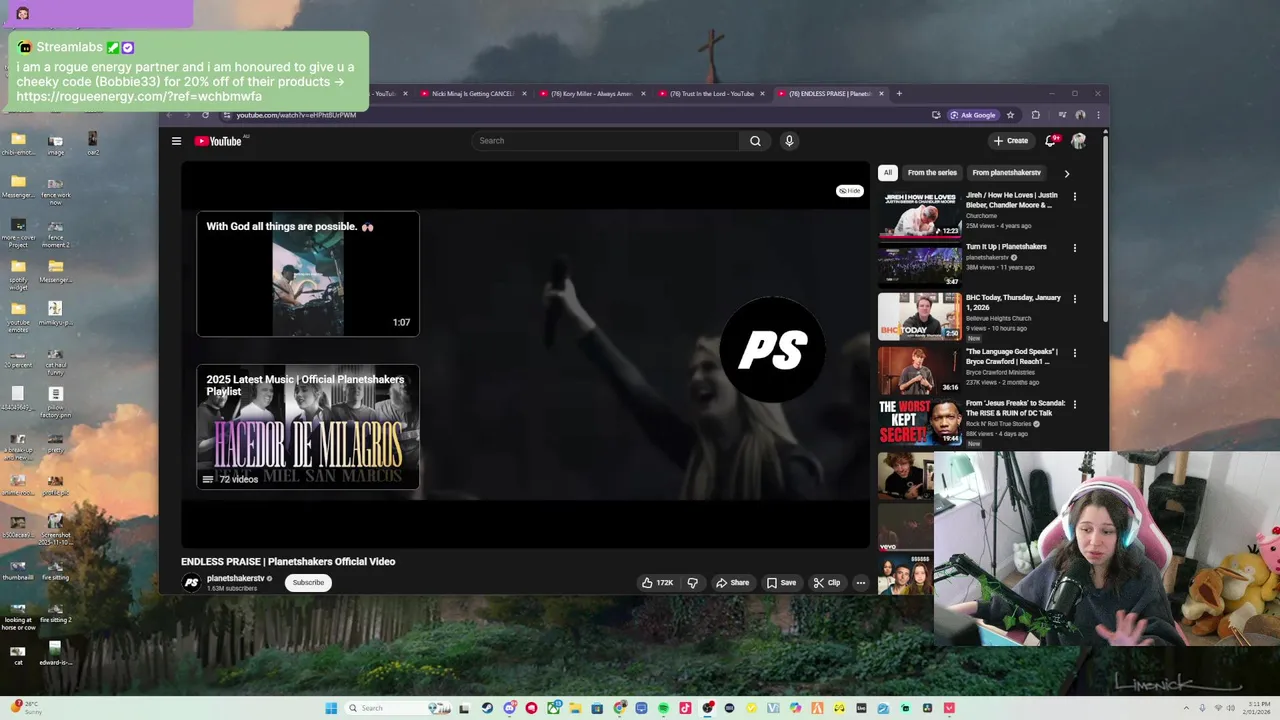
Task: Click the PS channel watermark logo
Action: 772,350
